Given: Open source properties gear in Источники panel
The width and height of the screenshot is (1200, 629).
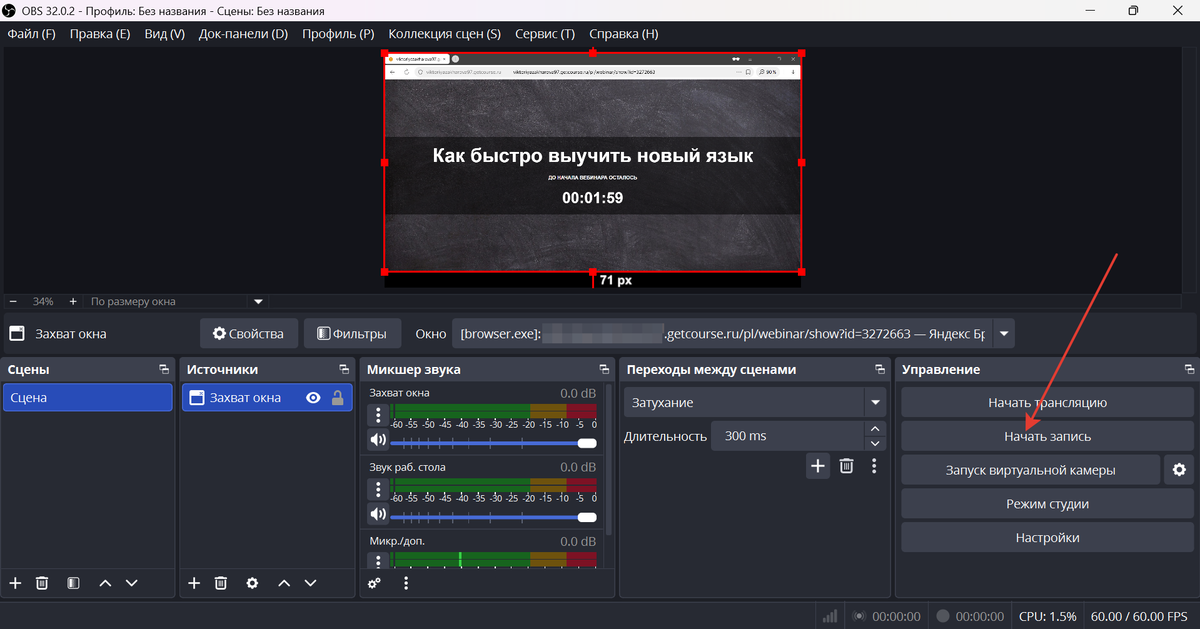Looking at the screenshot, I should (x=252, y=583).
